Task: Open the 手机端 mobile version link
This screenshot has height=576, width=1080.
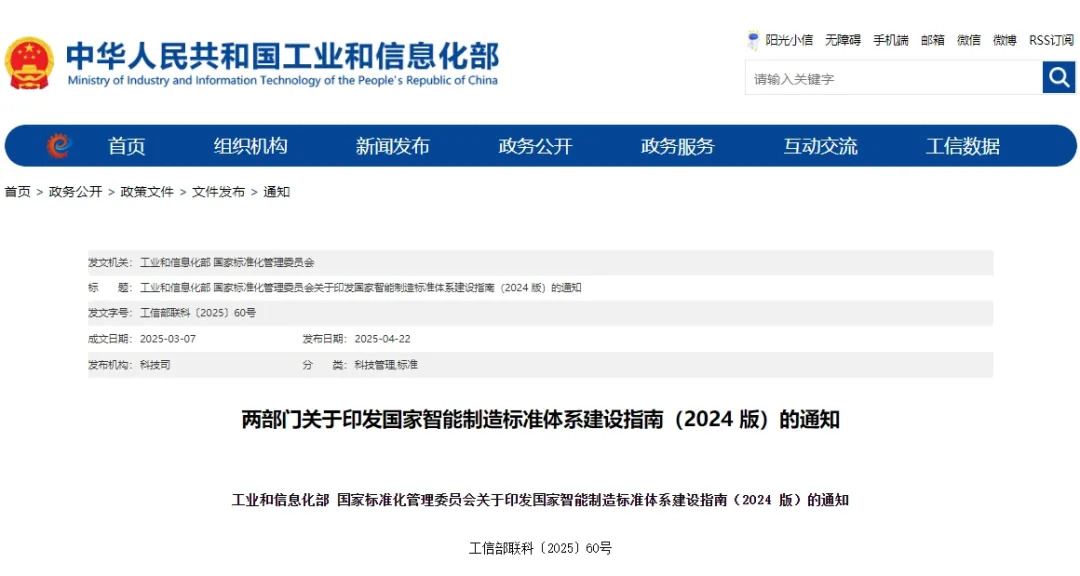Action: coord(890,40)
